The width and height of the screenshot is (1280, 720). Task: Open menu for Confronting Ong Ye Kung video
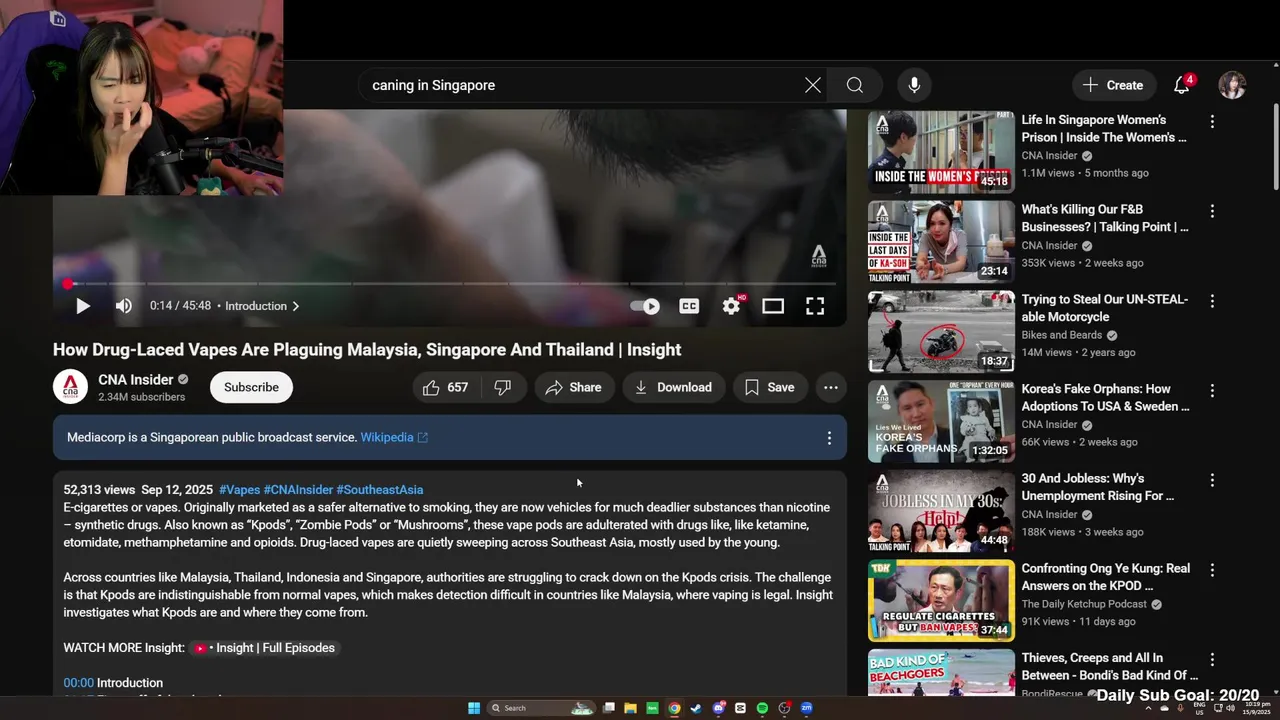(1212, 570)
